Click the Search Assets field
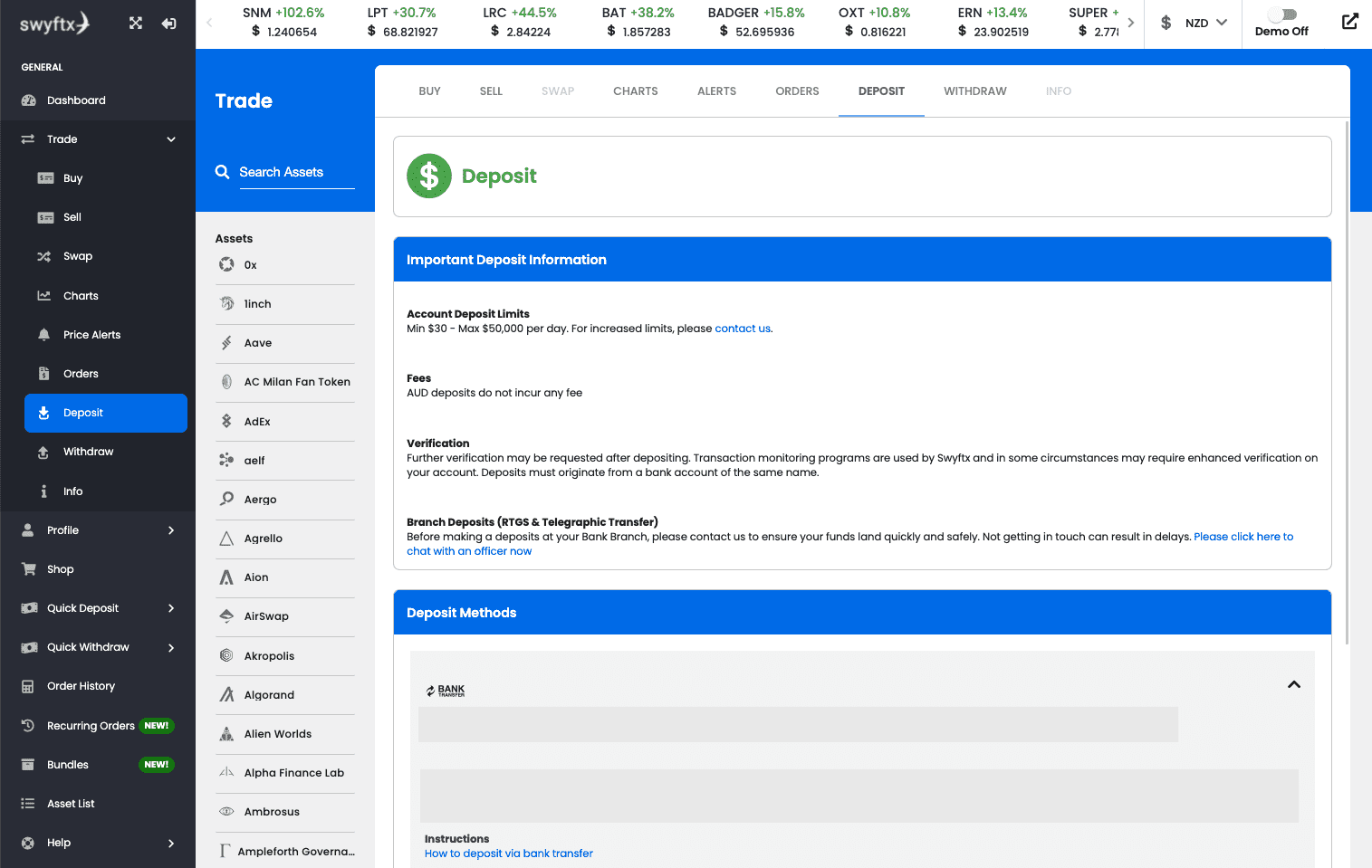The width and height of the screenshot is (1372, 868). click(x=296, y=172)
